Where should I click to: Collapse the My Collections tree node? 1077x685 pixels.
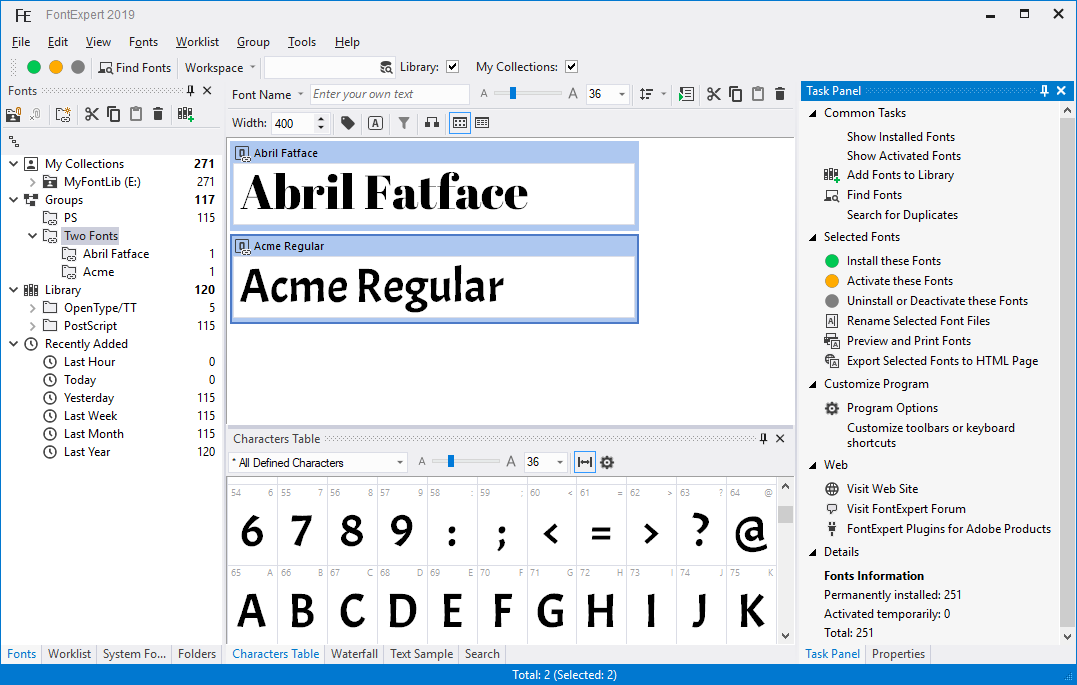(x=13, y=164)
